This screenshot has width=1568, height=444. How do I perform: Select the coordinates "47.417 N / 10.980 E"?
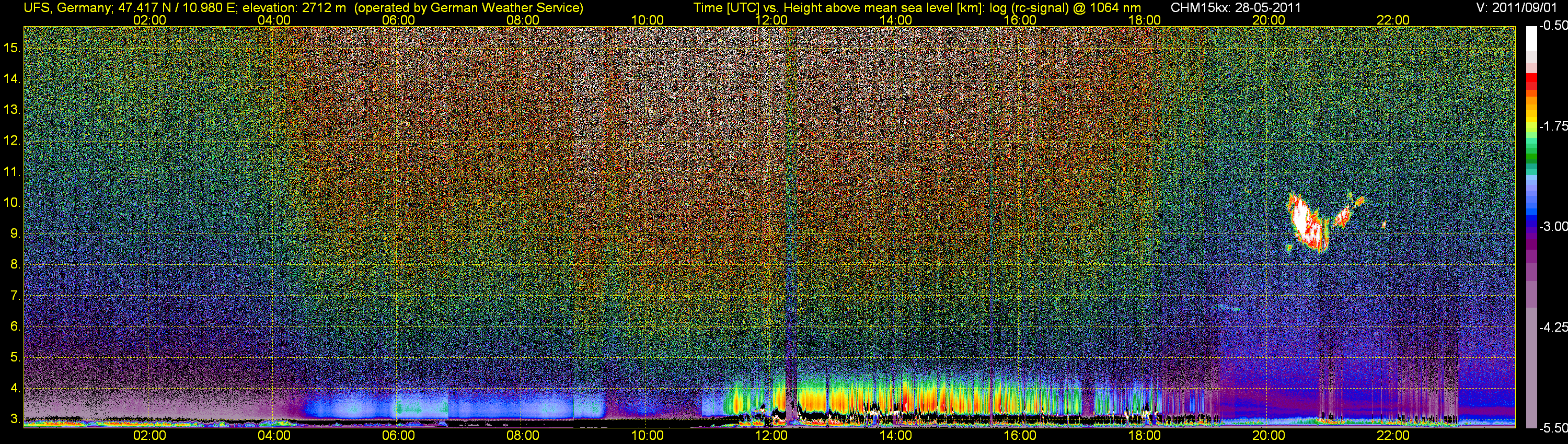point(178,8)
